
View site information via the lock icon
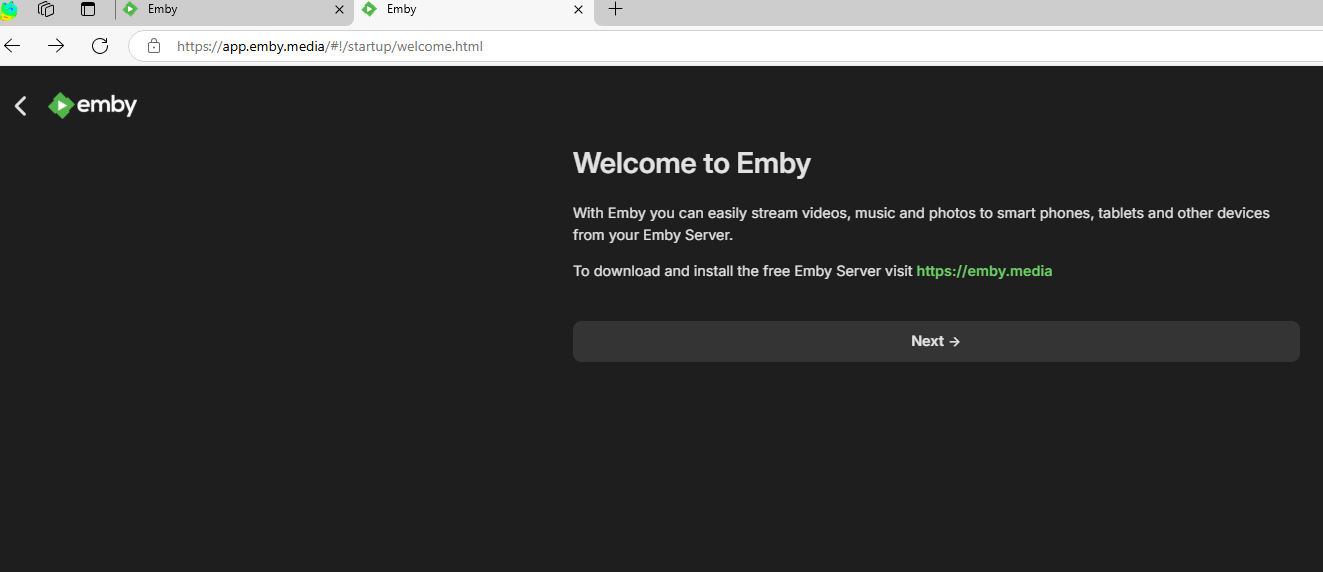click(154, 46)
